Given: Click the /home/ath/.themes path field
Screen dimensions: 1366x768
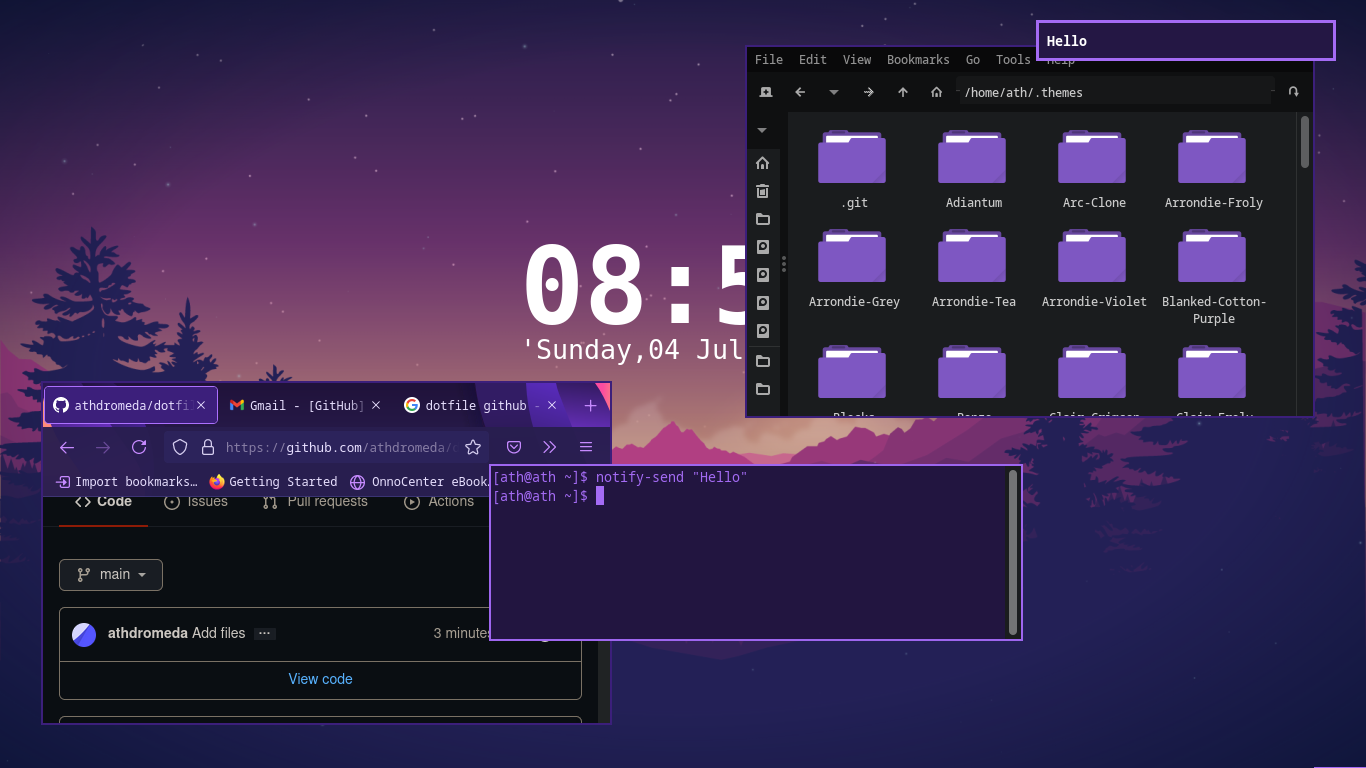Looking at the screenshot, I should coord(1115,92).
